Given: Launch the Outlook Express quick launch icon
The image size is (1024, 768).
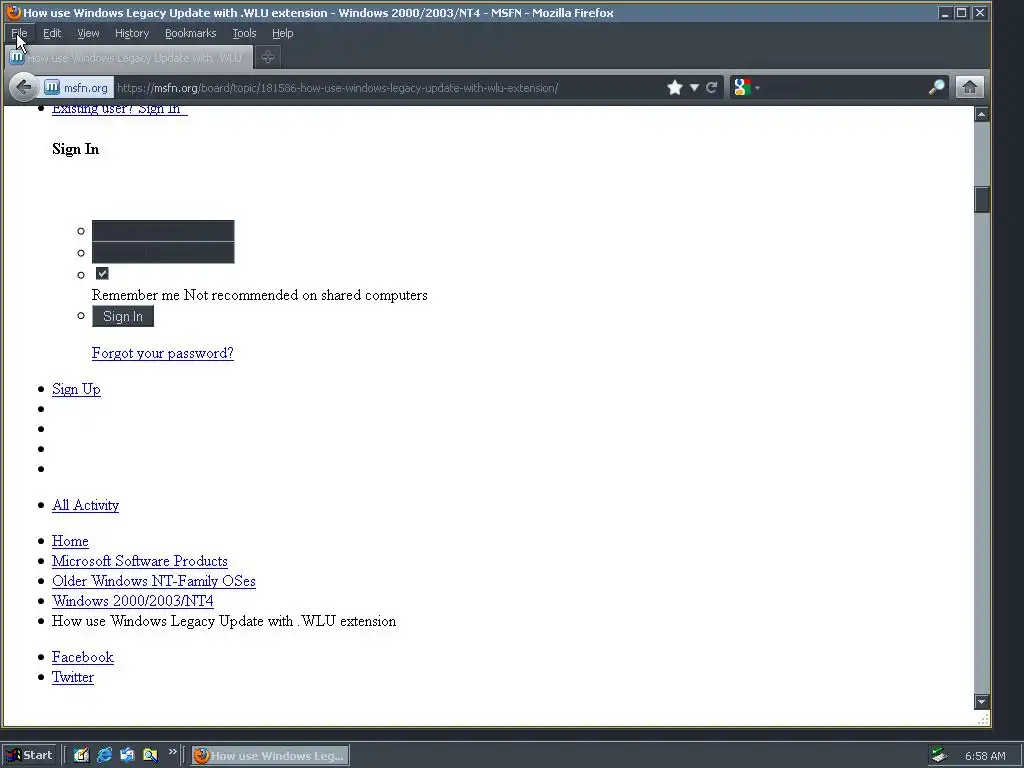Looking at the screenshot, I should [x=127, y=755].
